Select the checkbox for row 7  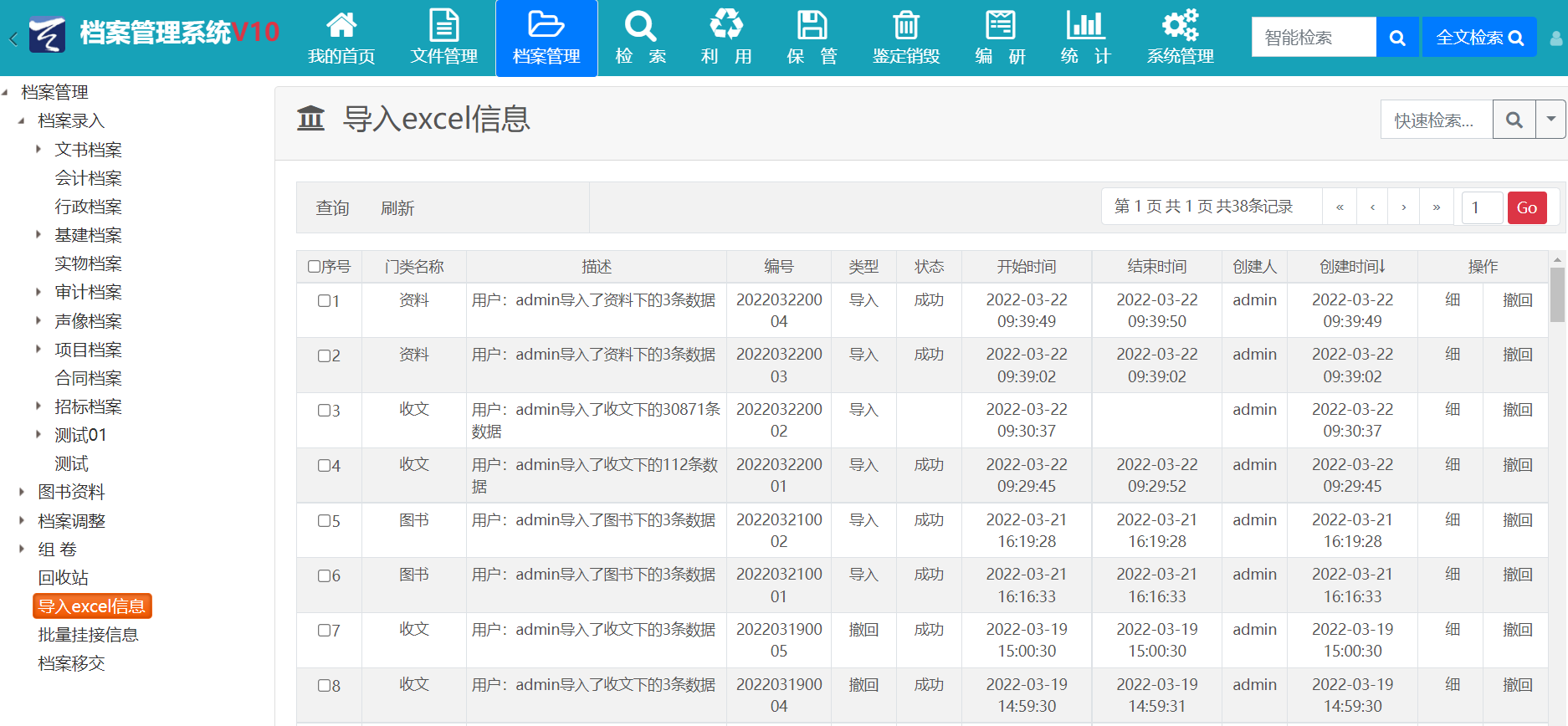tap(324, 631)
